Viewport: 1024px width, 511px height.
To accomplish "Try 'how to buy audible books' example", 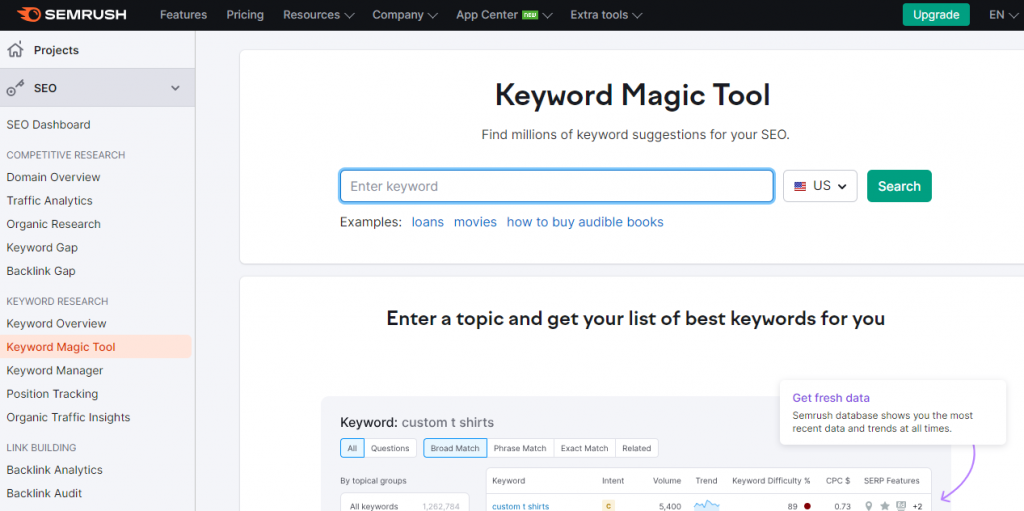I will click(585, 222).
